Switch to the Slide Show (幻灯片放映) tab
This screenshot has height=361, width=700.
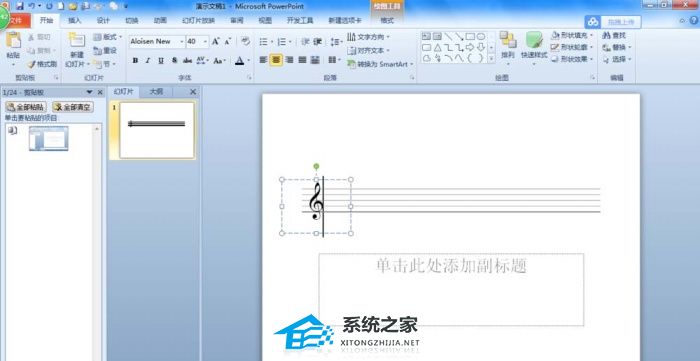198,21
